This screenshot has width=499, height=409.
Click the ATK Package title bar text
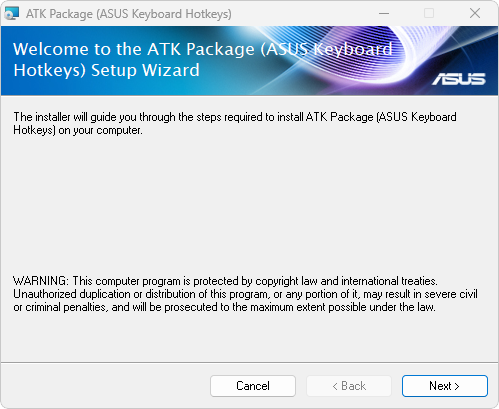[129, 14]
